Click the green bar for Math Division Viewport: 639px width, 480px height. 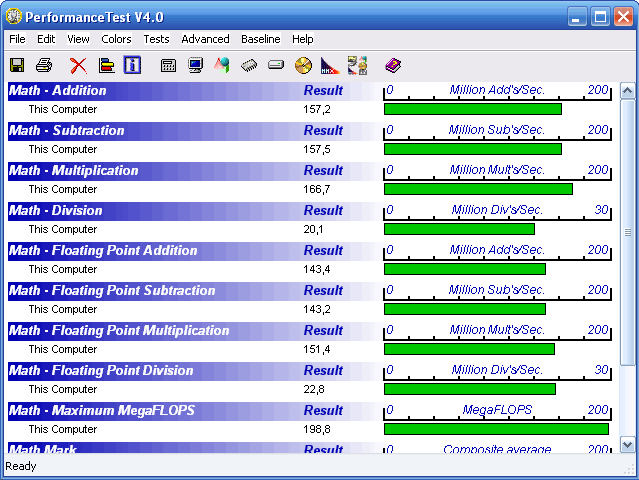[x=459, y=229]
